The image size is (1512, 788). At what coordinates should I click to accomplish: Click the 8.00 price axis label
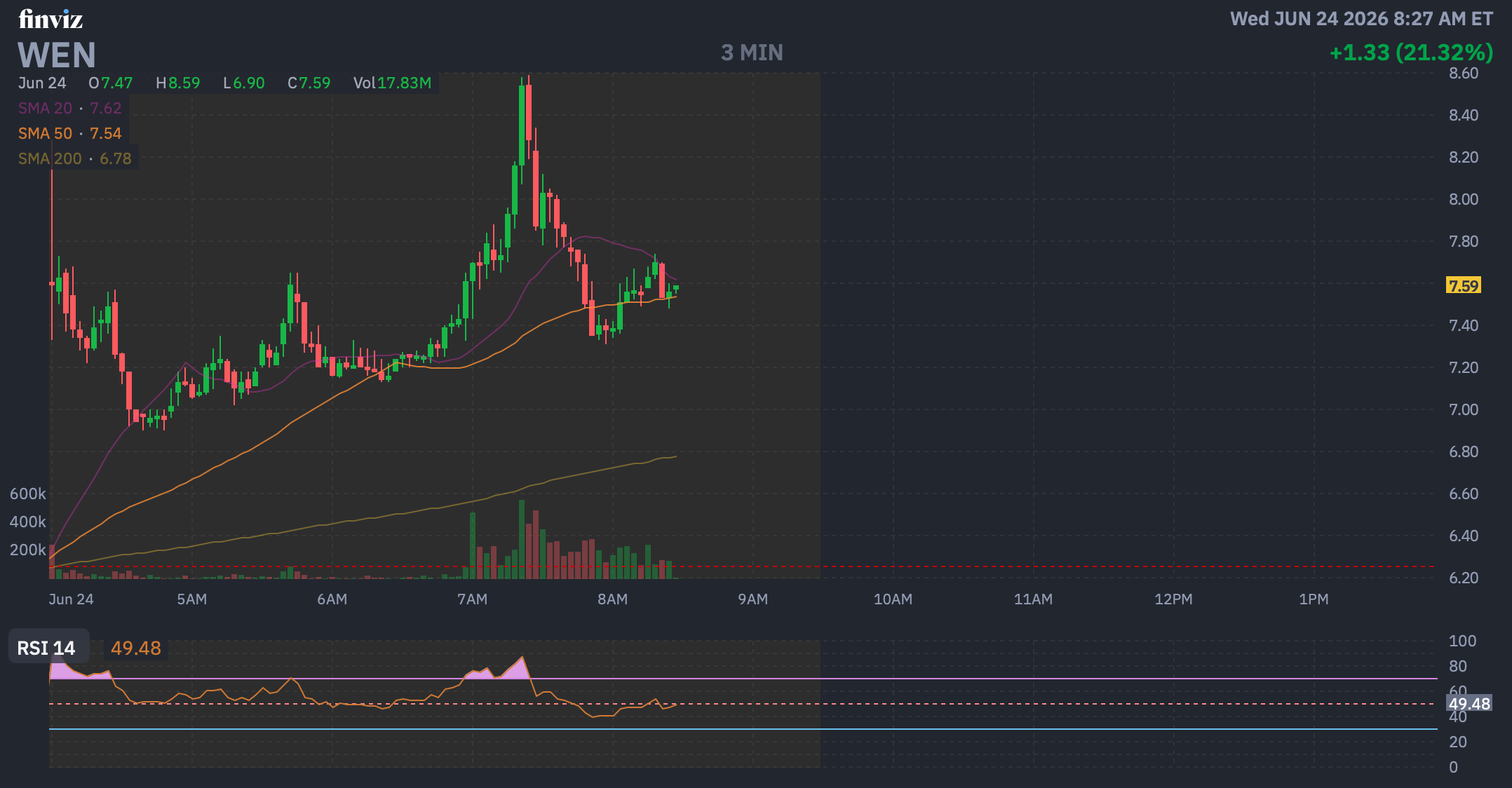tap(1464, 200)
